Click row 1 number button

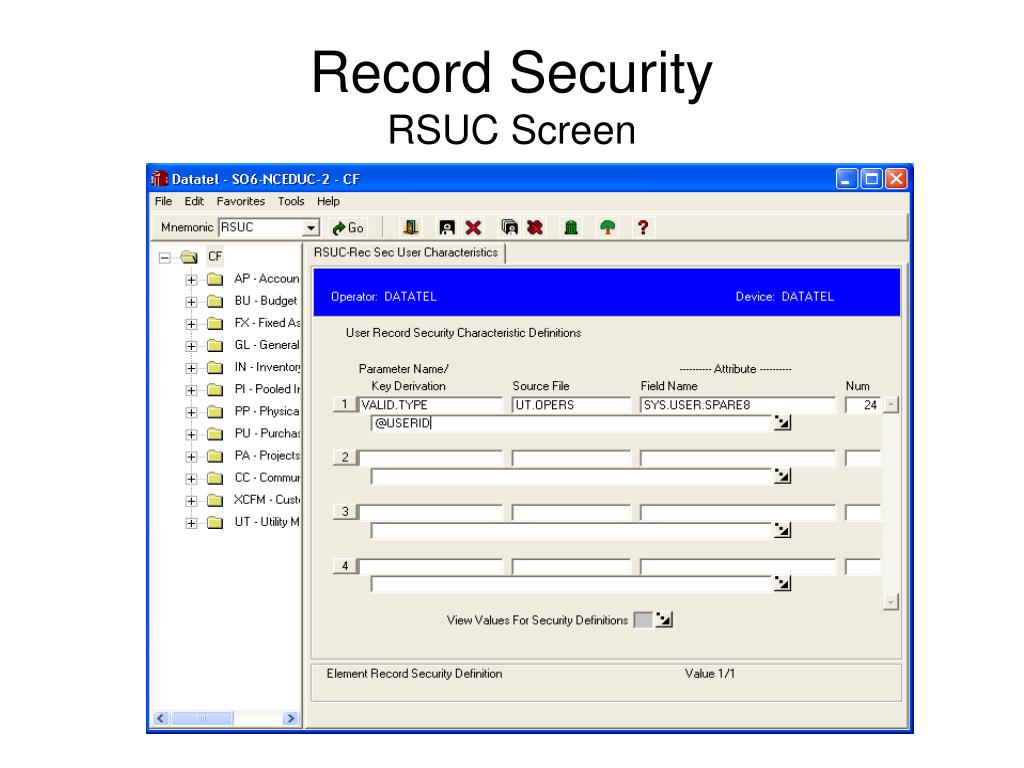pyautogui.click(x=346, y=404)
